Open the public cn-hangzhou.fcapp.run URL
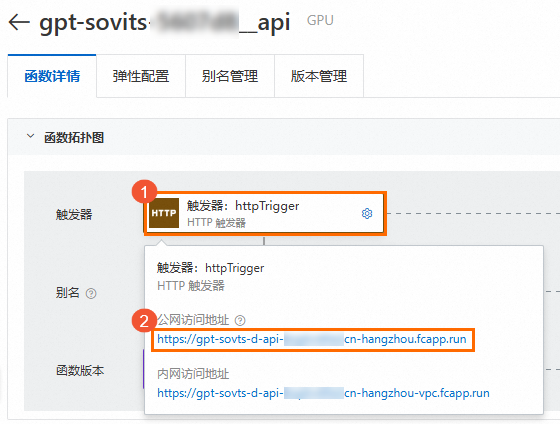Screen dimensions: 560x424 [312, 339]
